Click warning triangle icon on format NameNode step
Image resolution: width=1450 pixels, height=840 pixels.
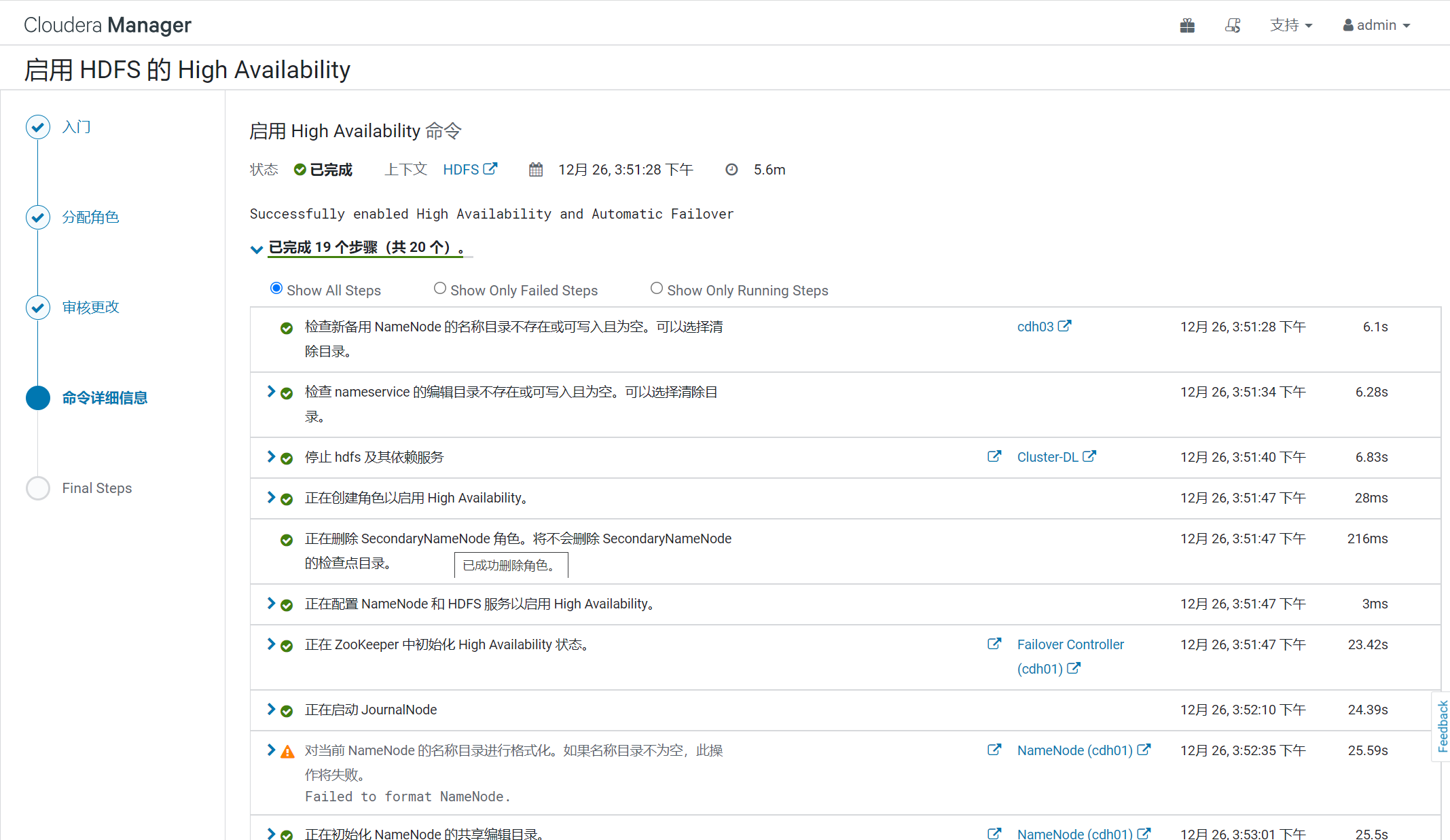tap(287, 751)
